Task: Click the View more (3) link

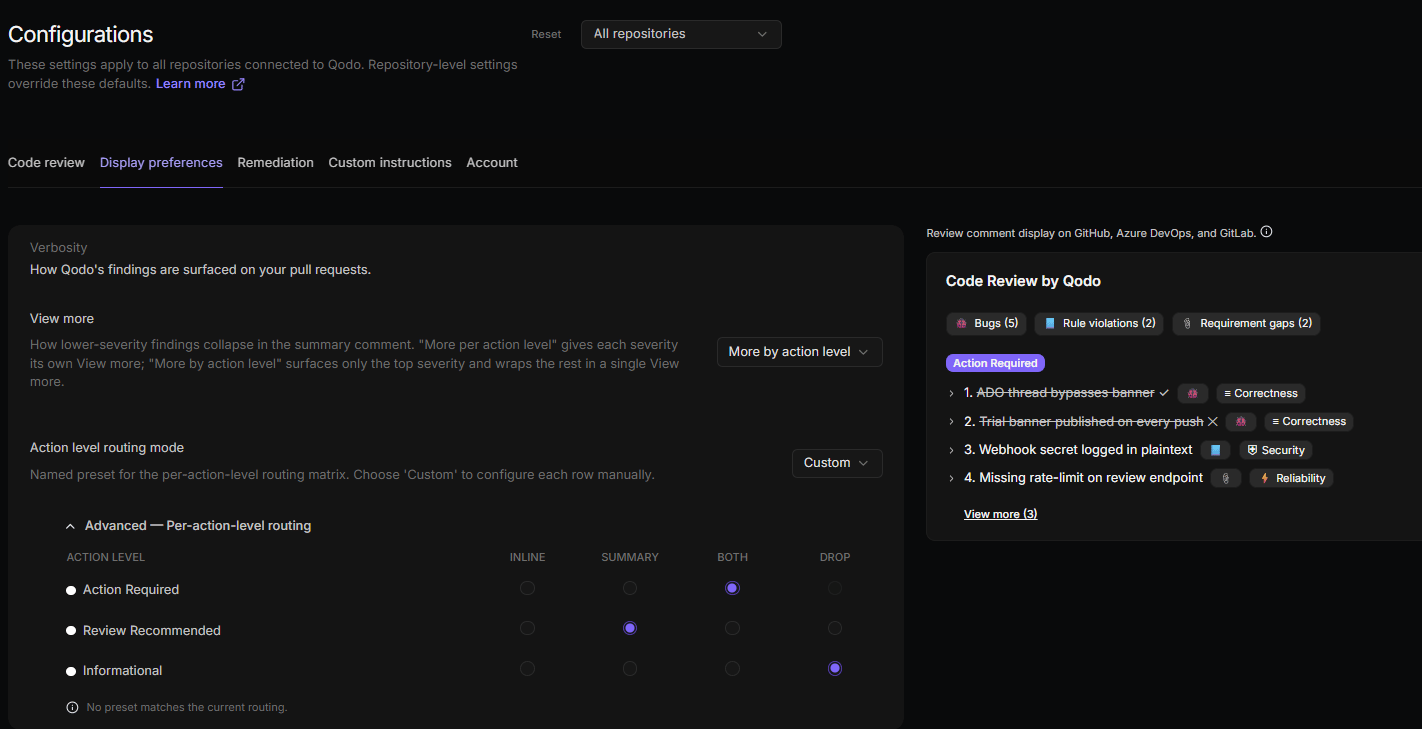Action: click(1000, 514)
